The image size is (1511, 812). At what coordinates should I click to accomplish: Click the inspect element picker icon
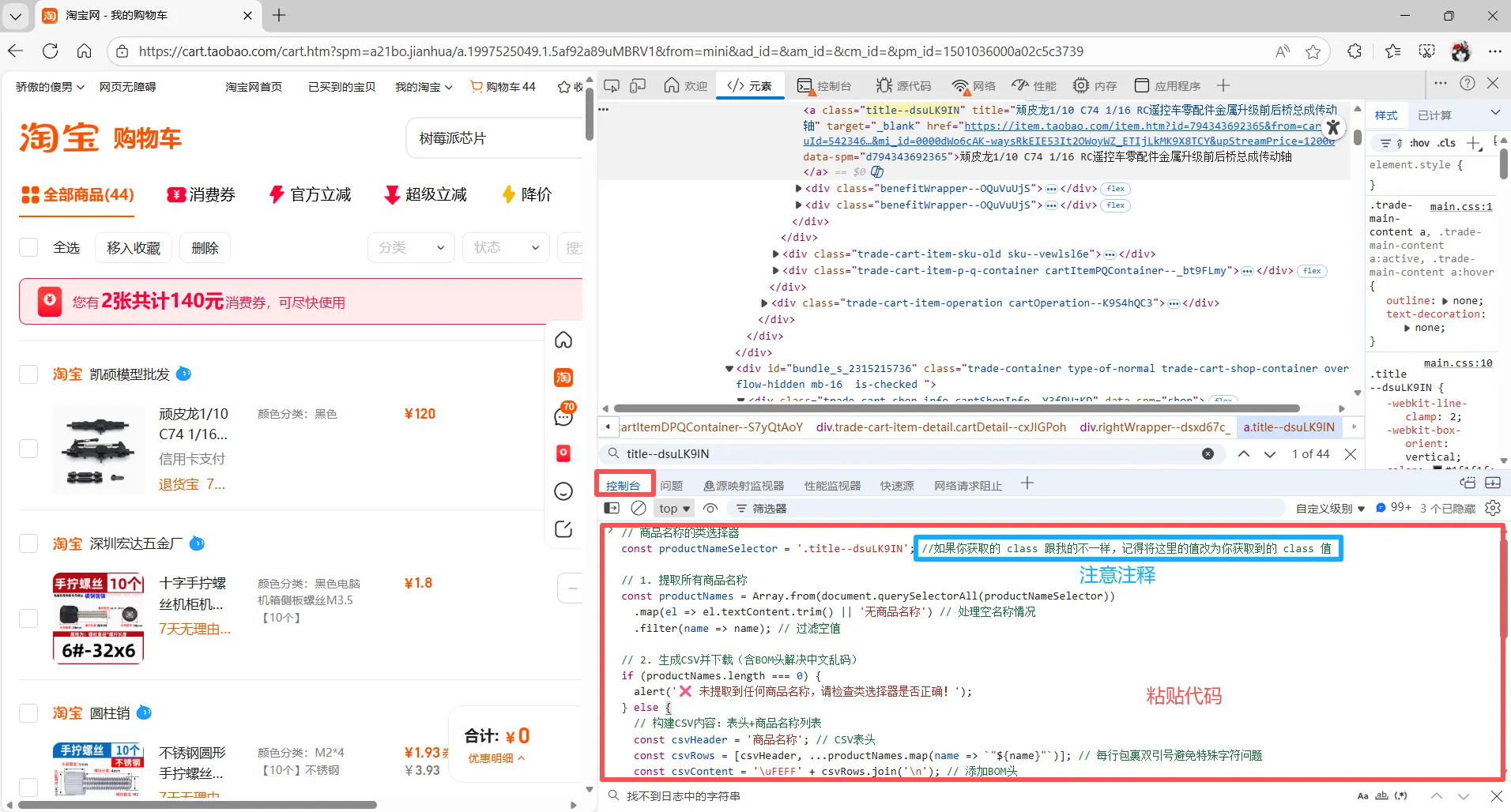612,85
